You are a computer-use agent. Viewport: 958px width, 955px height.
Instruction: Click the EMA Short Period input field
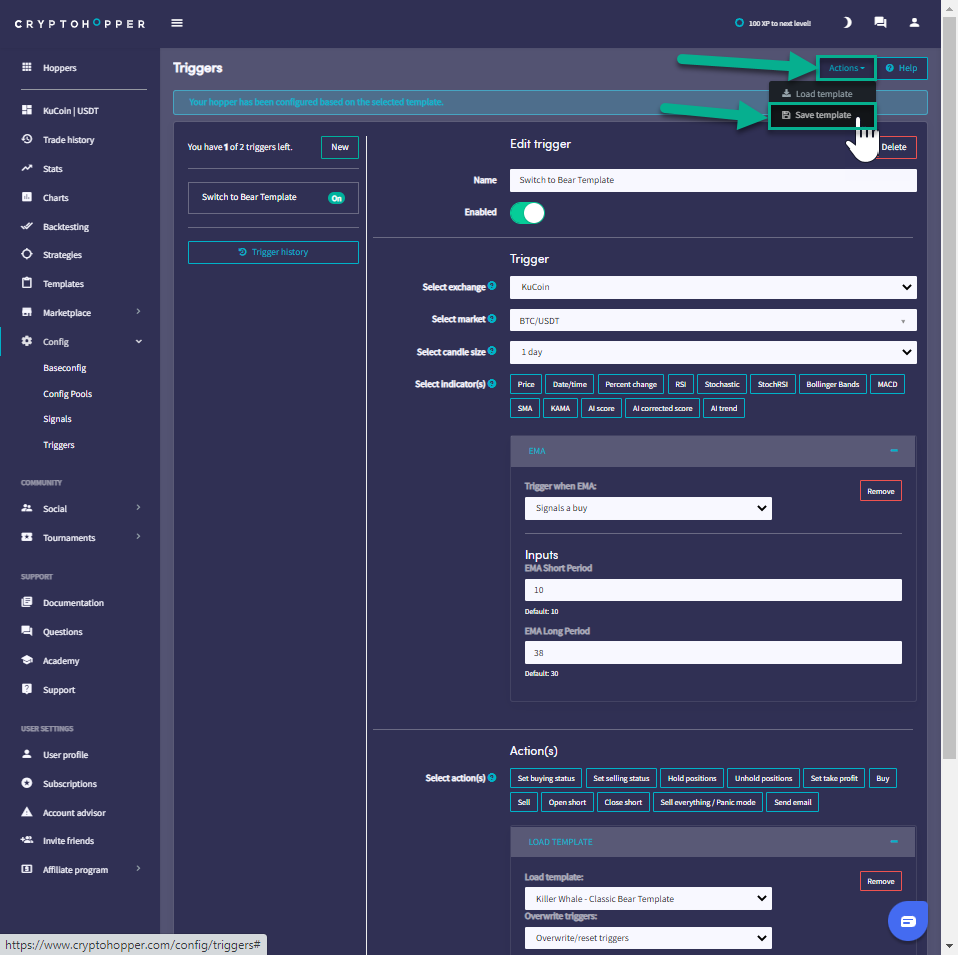[712, 590]
